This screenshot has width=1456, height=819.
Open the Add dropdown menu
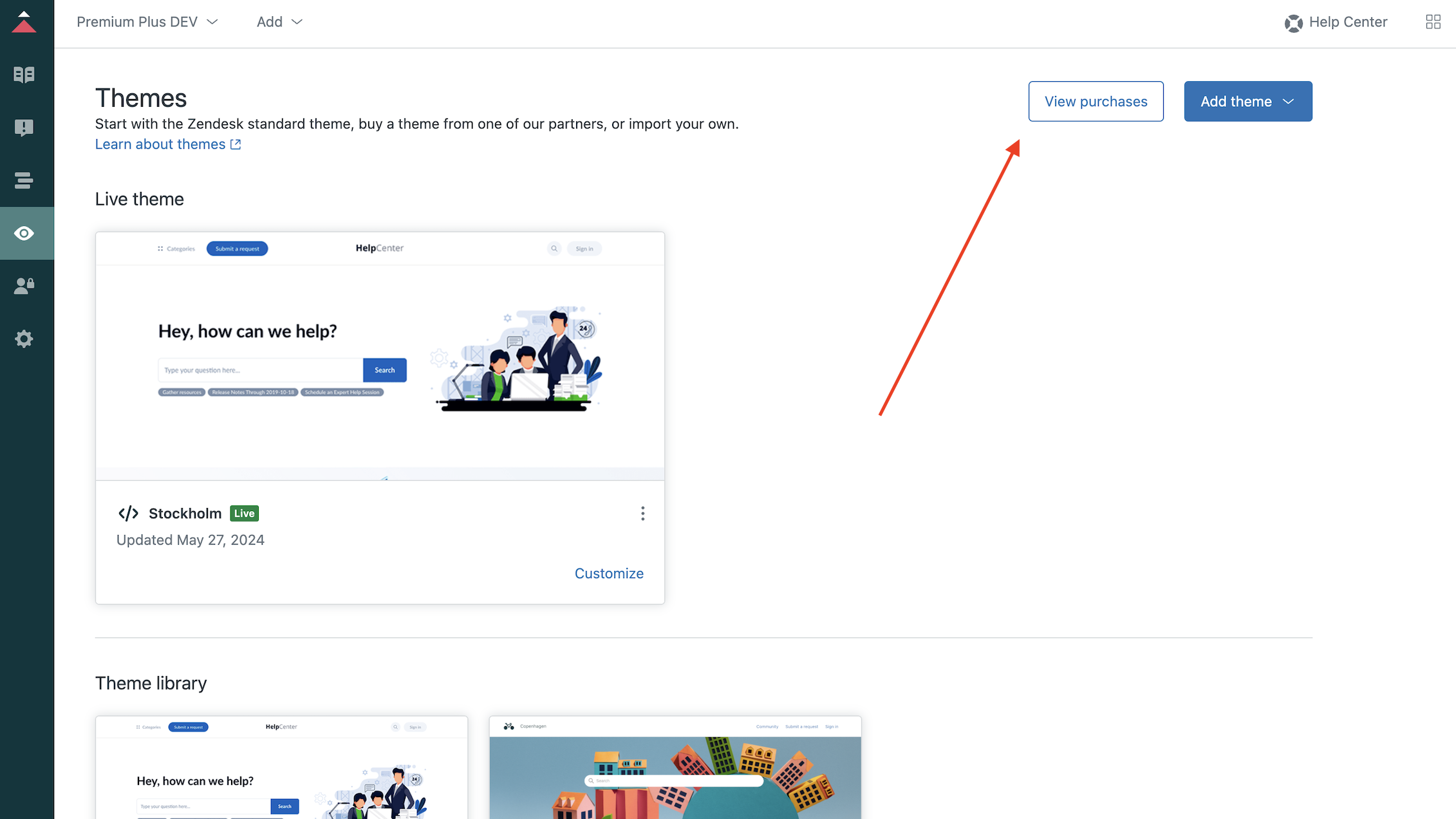279,22
